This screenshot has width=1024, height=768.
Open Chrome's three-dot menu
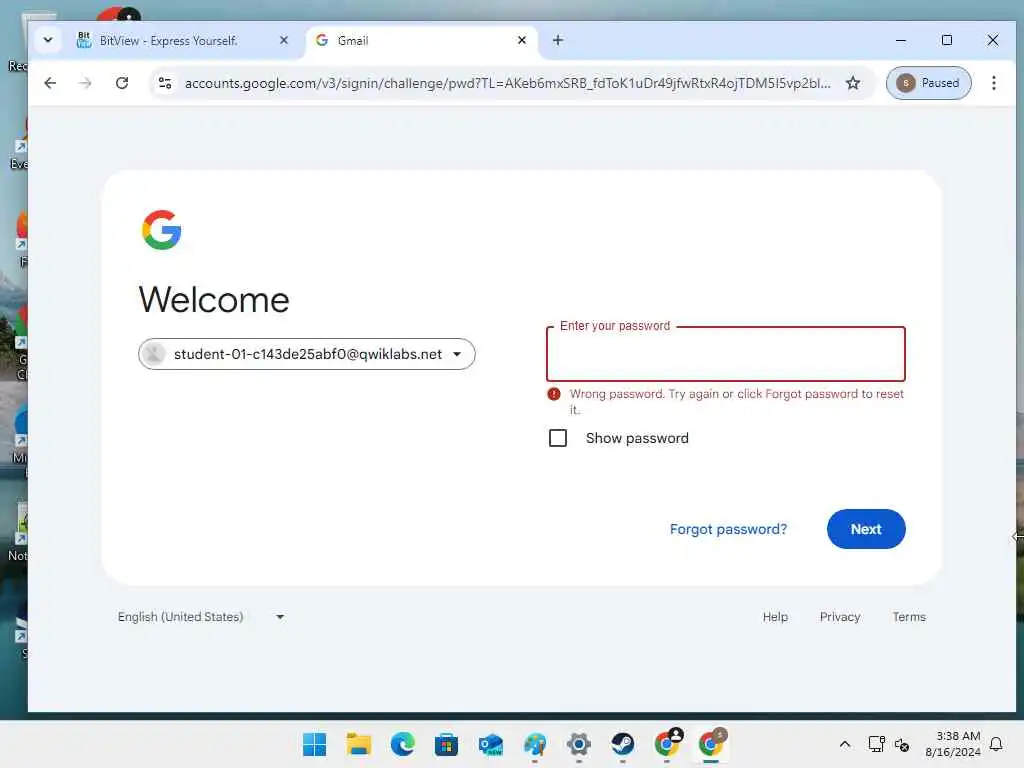[993, 83]
